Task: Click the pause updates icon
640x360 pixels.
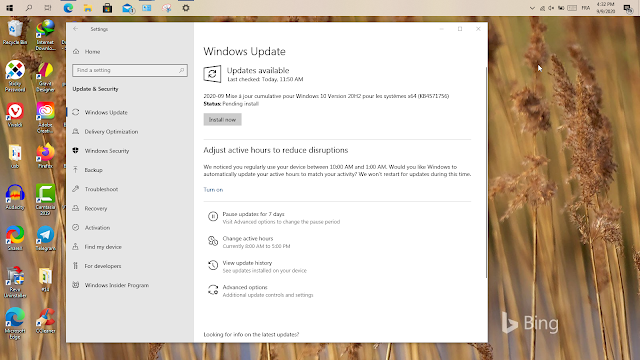Action: pos(213,216)
